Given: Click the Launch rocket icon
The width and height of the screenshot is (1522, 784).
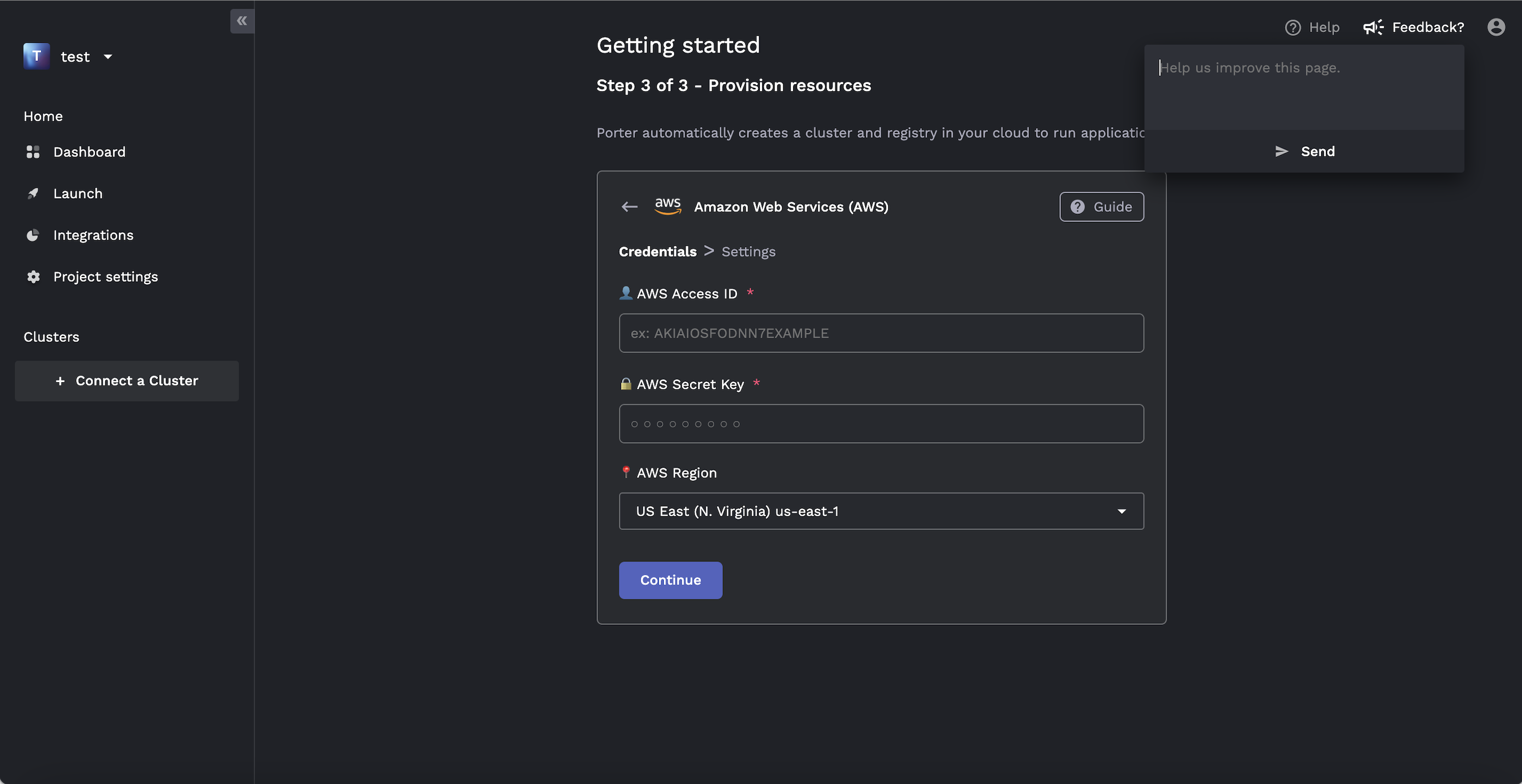Looking at the screenshot, I should click(33, 194).
